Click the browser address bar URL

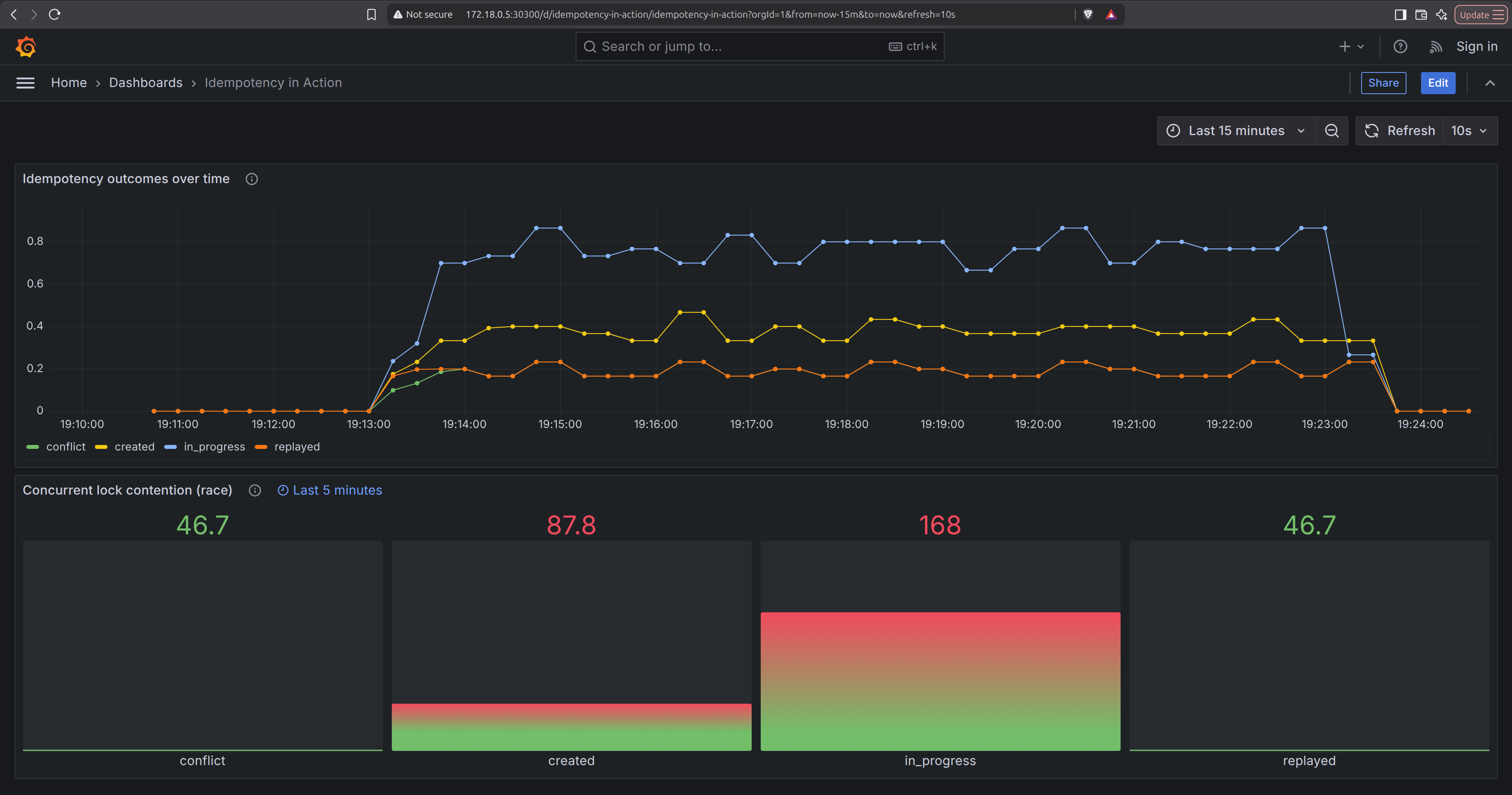[710, 15]
